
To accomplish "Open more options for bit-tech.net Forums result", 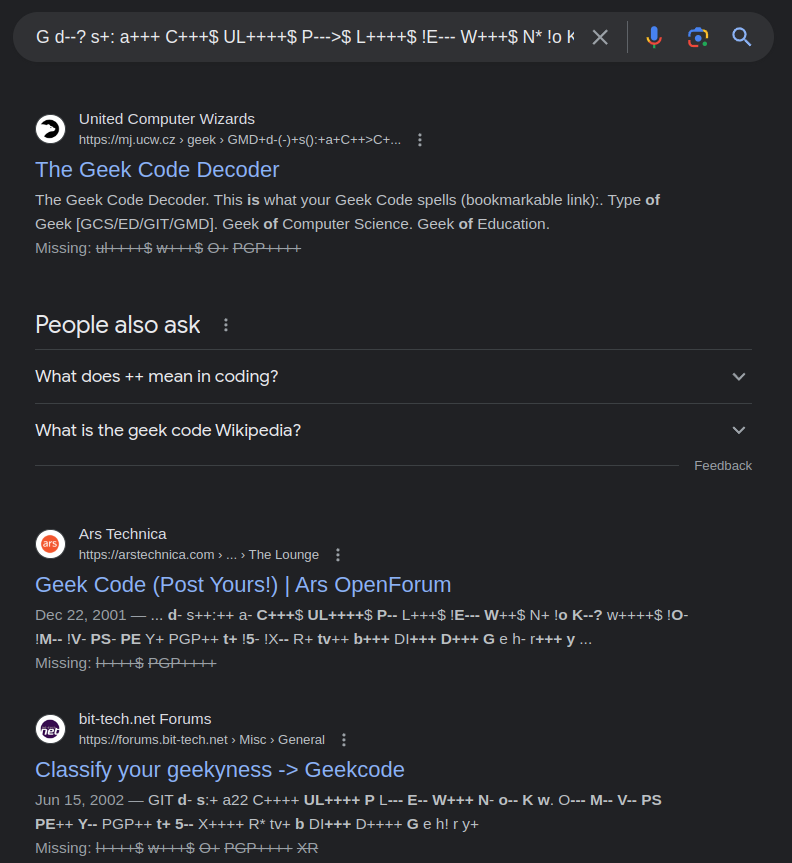I will (x=344, y=740).
